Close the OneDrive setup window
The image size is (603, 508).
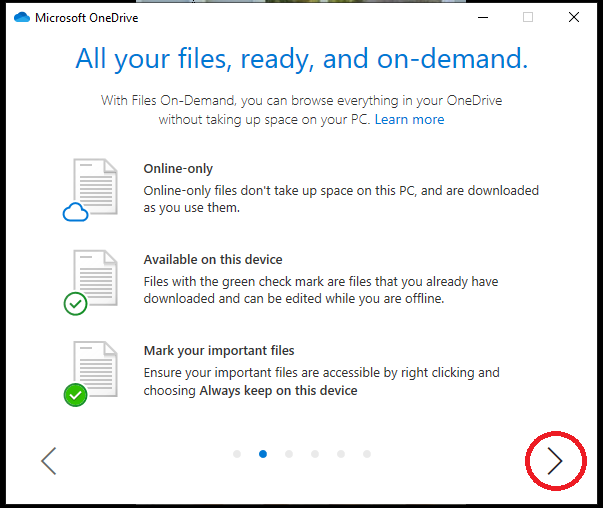click(574, 17)
